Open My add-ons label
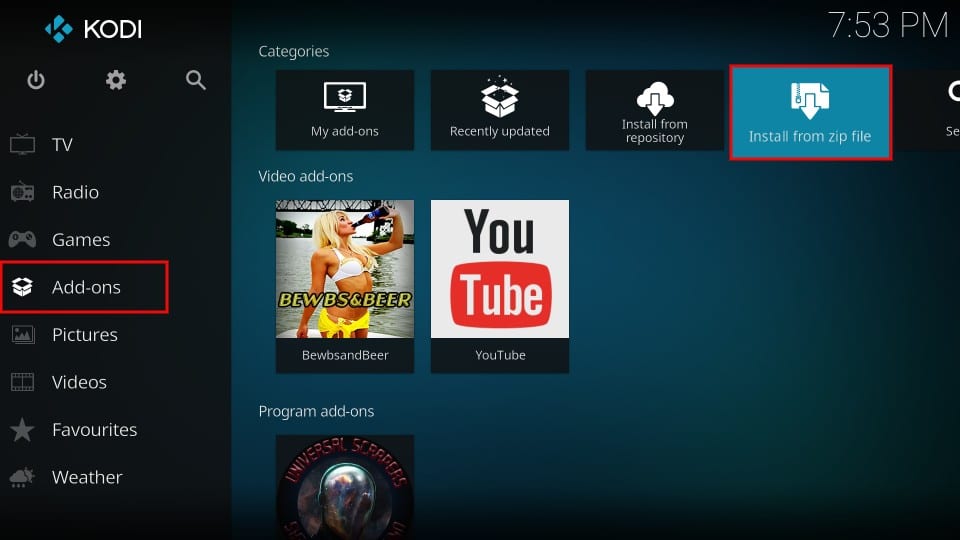This screenshot has width=960, height=540. pos(345,131)
